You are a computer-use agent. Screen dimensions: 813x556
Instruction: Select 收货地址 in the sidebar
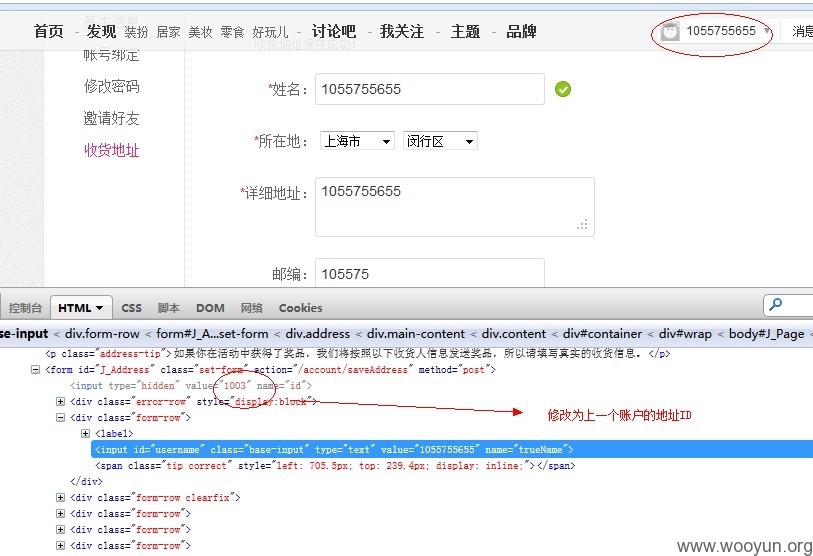[111, 150]
